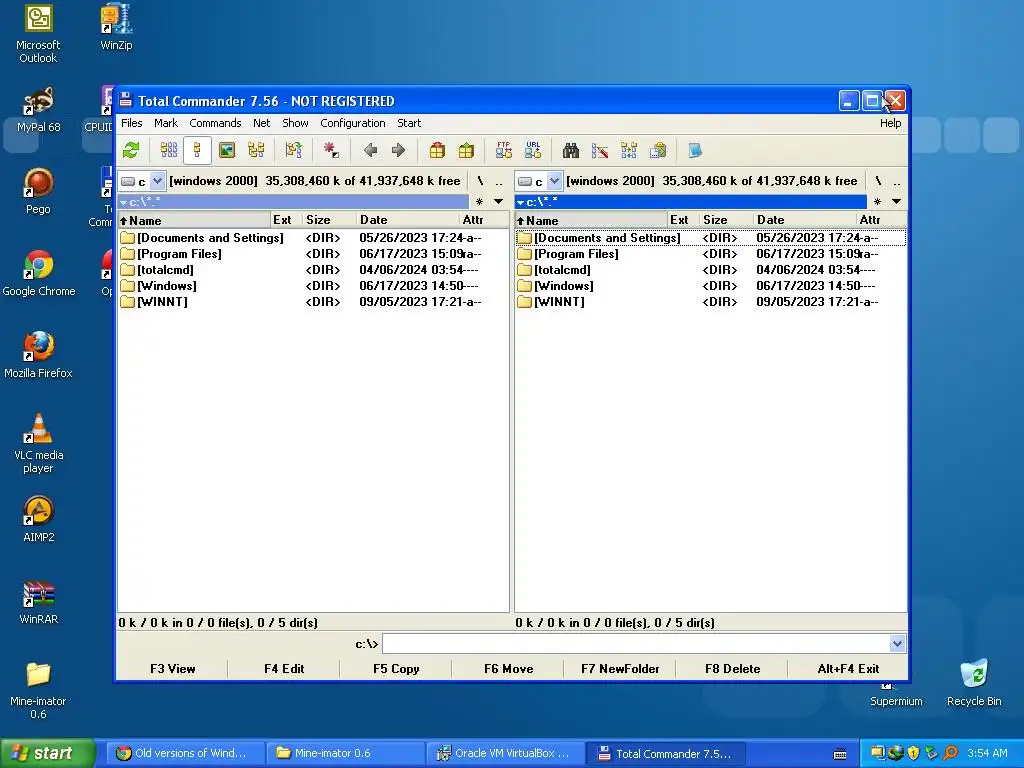Image resolution: width=1024 pixels, height=768 pixels.
Task: Open the Files menu
Action: [131, 123]
